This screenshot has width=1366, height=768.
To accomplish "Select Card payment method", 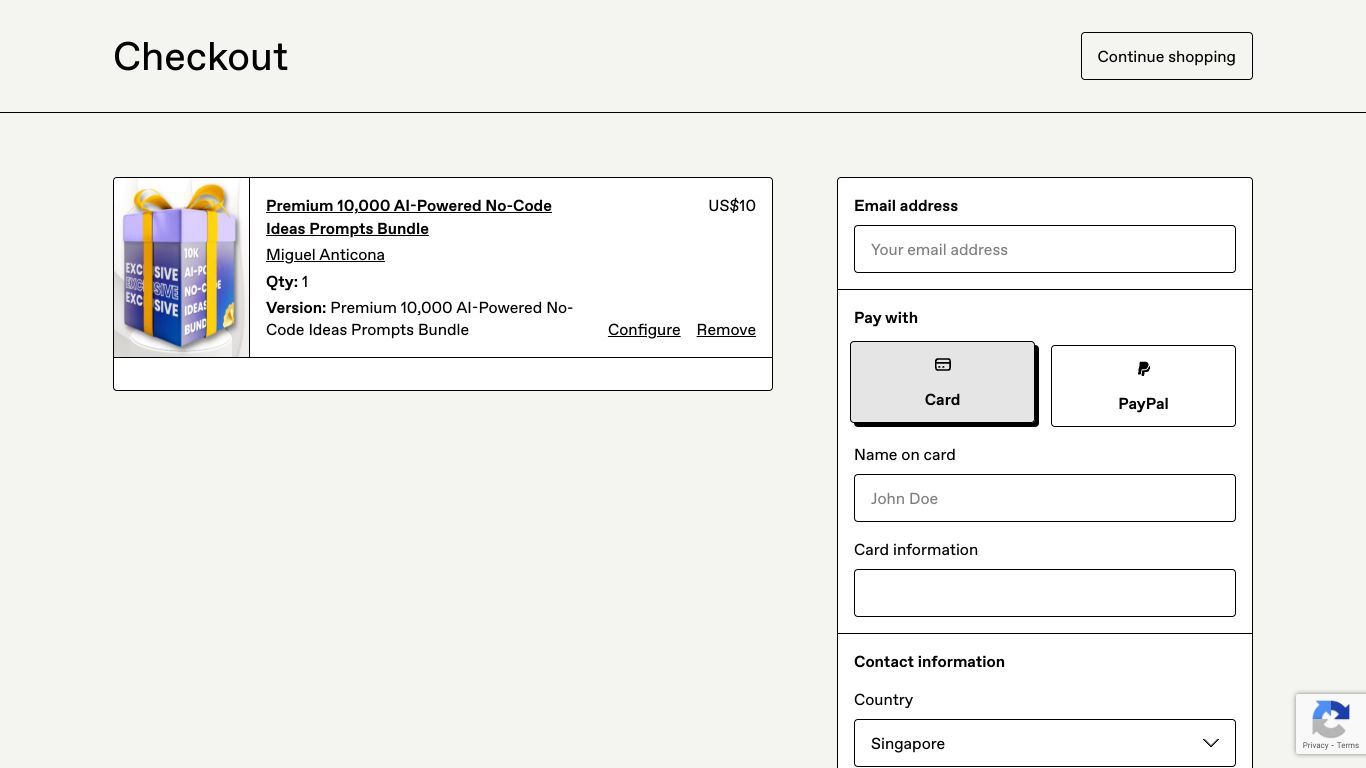I will pos(942,382).
